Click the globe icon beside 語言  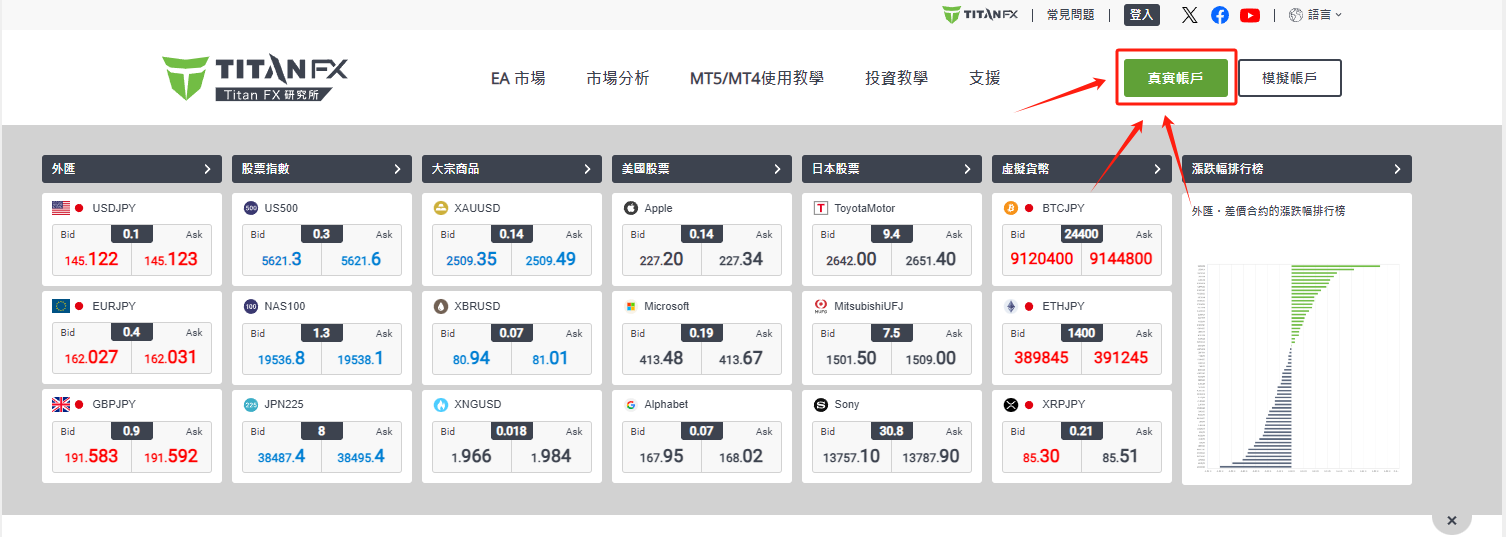(x=1296, y=15)
